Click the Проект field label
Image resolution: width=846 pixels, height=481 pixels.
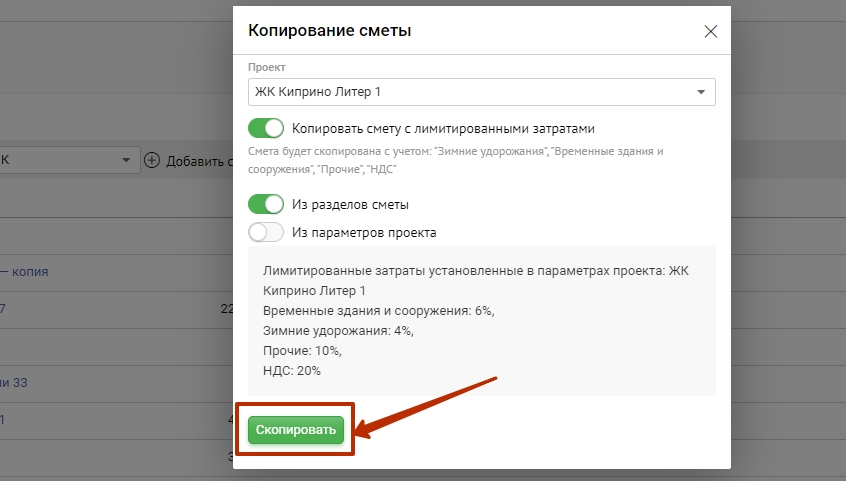tap(266, 67)
